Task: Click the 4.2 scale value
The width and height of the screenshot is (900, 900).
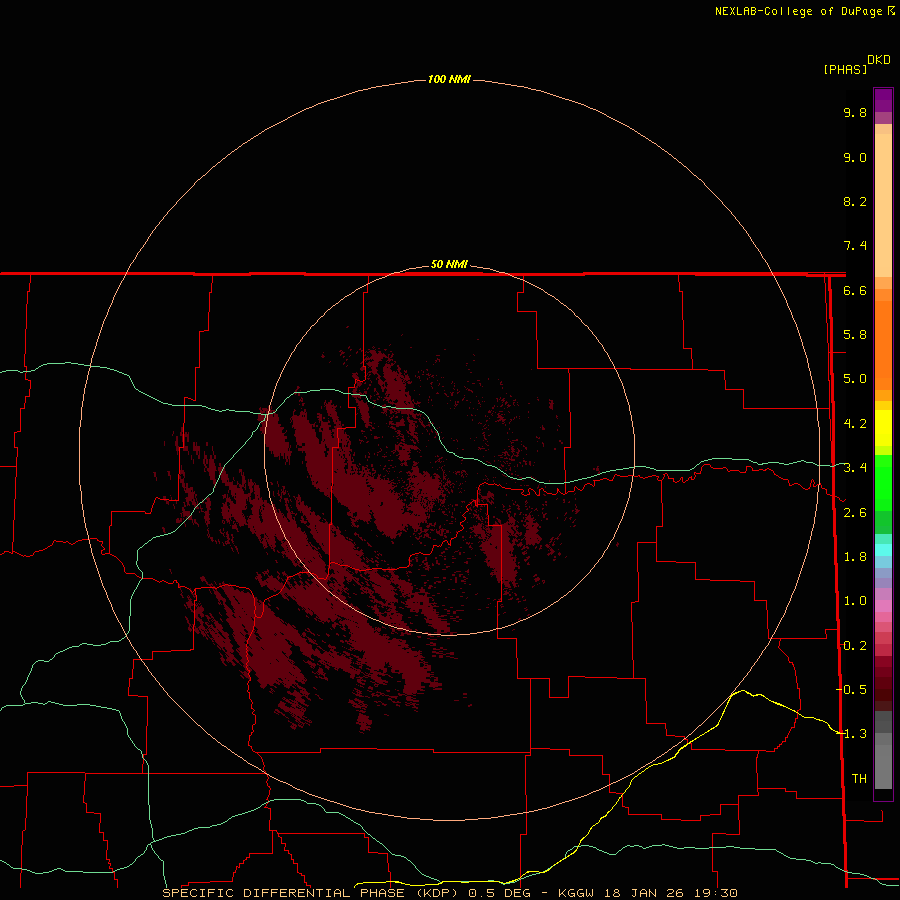Action: click(x=855, y=424)
